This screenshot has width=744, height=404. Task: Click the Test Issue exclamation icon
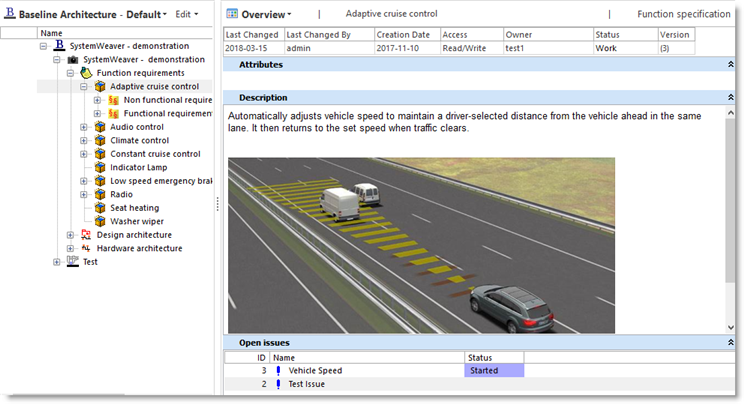(x=278, y=384)
